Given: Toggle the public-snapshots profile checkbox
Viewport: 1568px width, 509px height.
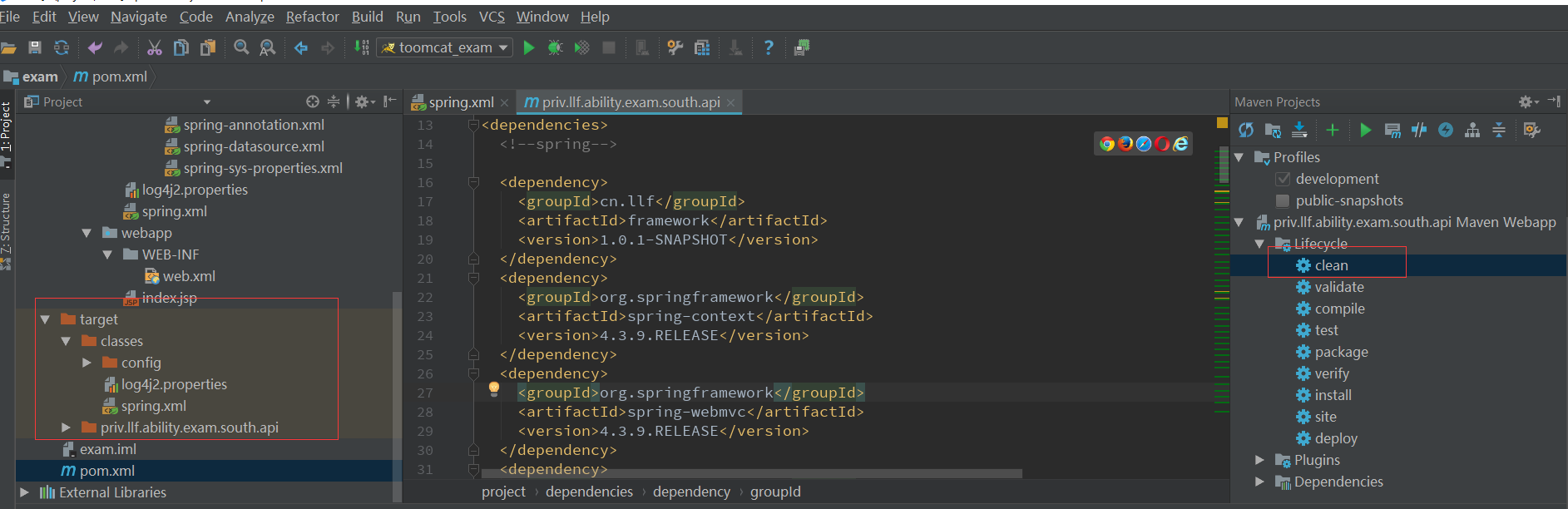Looking at the screenshot, I should [1283, 200].
